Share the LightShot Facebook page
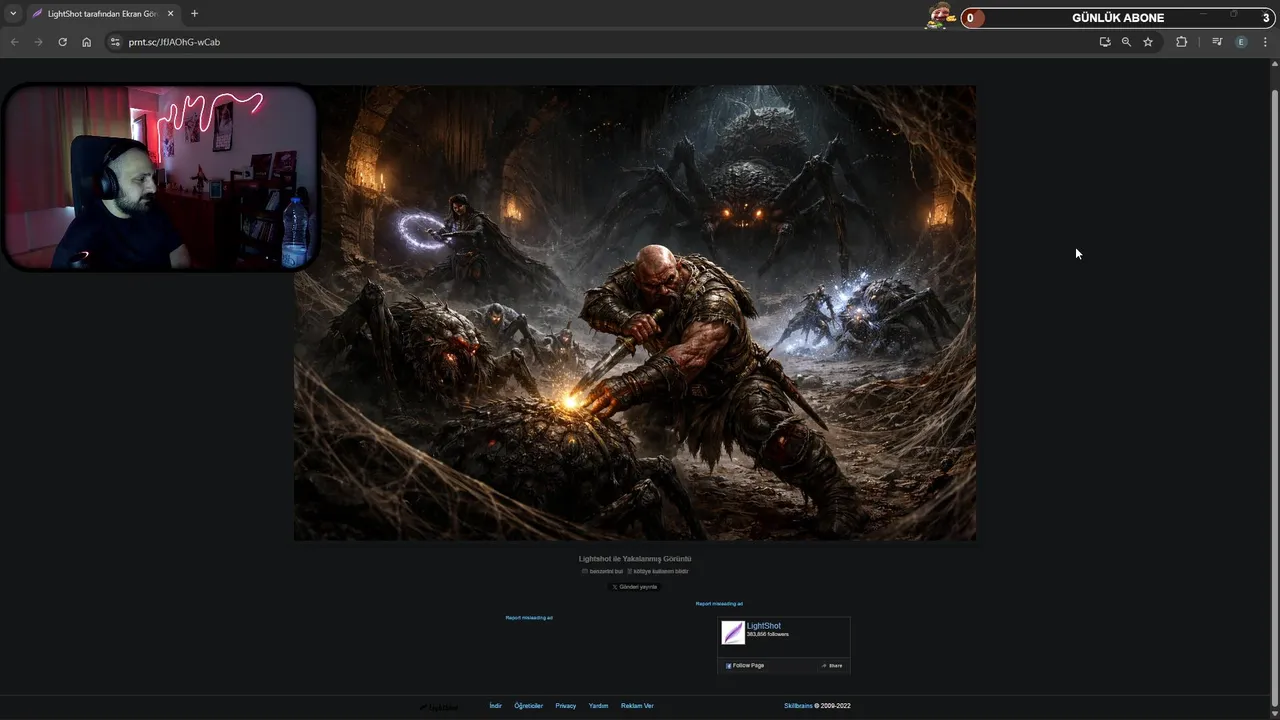Image resolution: width=1280 pixels, height=720 pixels. coord(832,665)
